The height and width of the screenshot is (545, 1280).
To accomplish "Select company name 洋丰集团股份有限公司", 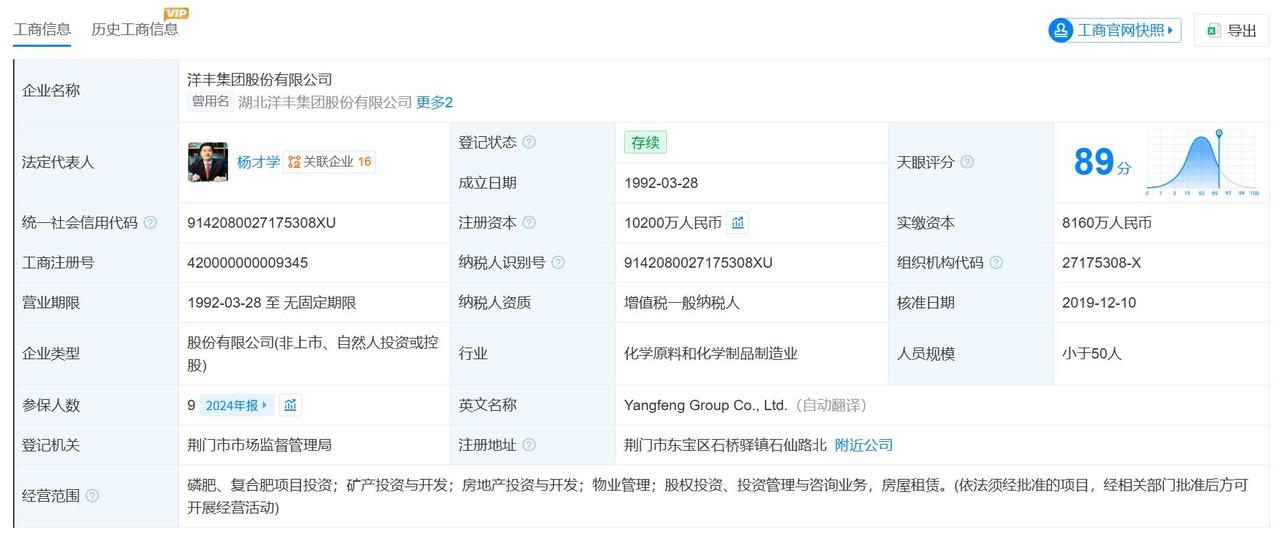I will pyautogui.click(x=260, y=79).
